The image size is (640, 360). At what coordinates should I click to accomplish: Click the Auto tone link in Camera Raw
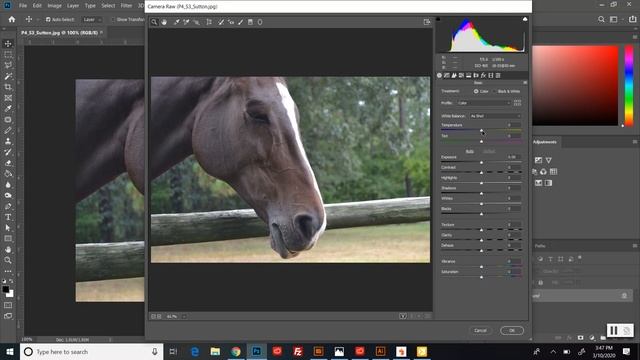pyautogui.click(x=470, y=151)
